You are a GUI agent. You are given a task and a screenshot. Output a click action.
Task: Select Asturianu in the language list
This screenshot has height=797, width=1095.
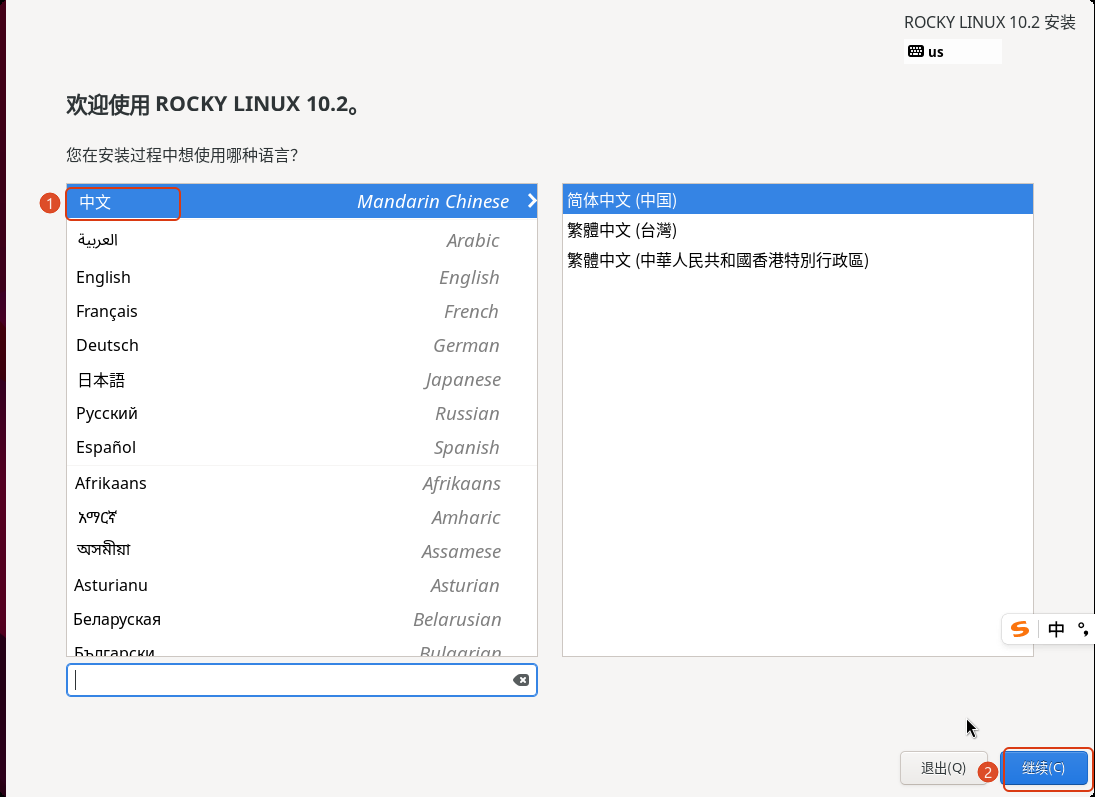coord(302,585)
